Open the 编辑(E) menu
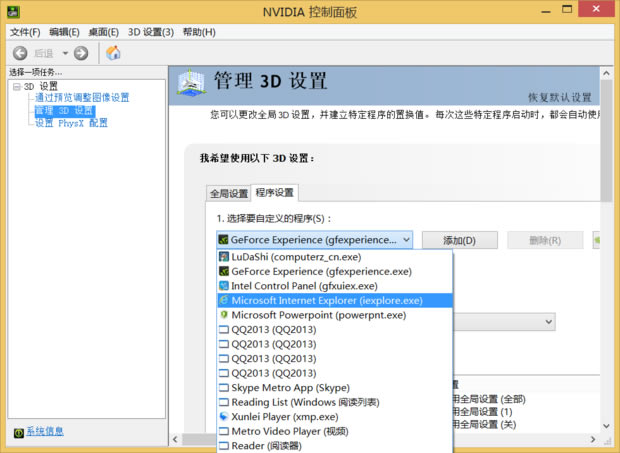The height and width of the screenshot is (453, 620). 64,32
